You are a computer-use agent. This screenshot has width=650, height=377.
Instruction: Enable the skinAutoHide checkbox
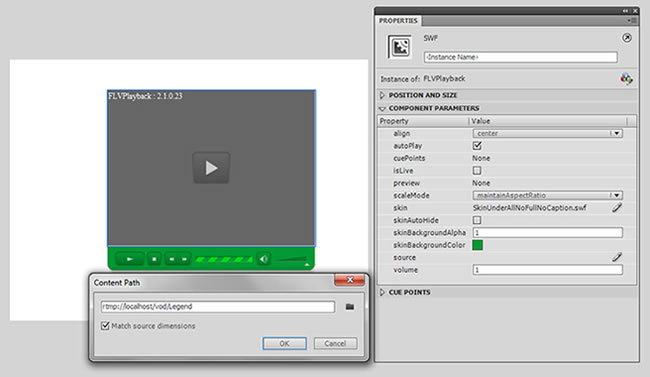tap(477, 220)
